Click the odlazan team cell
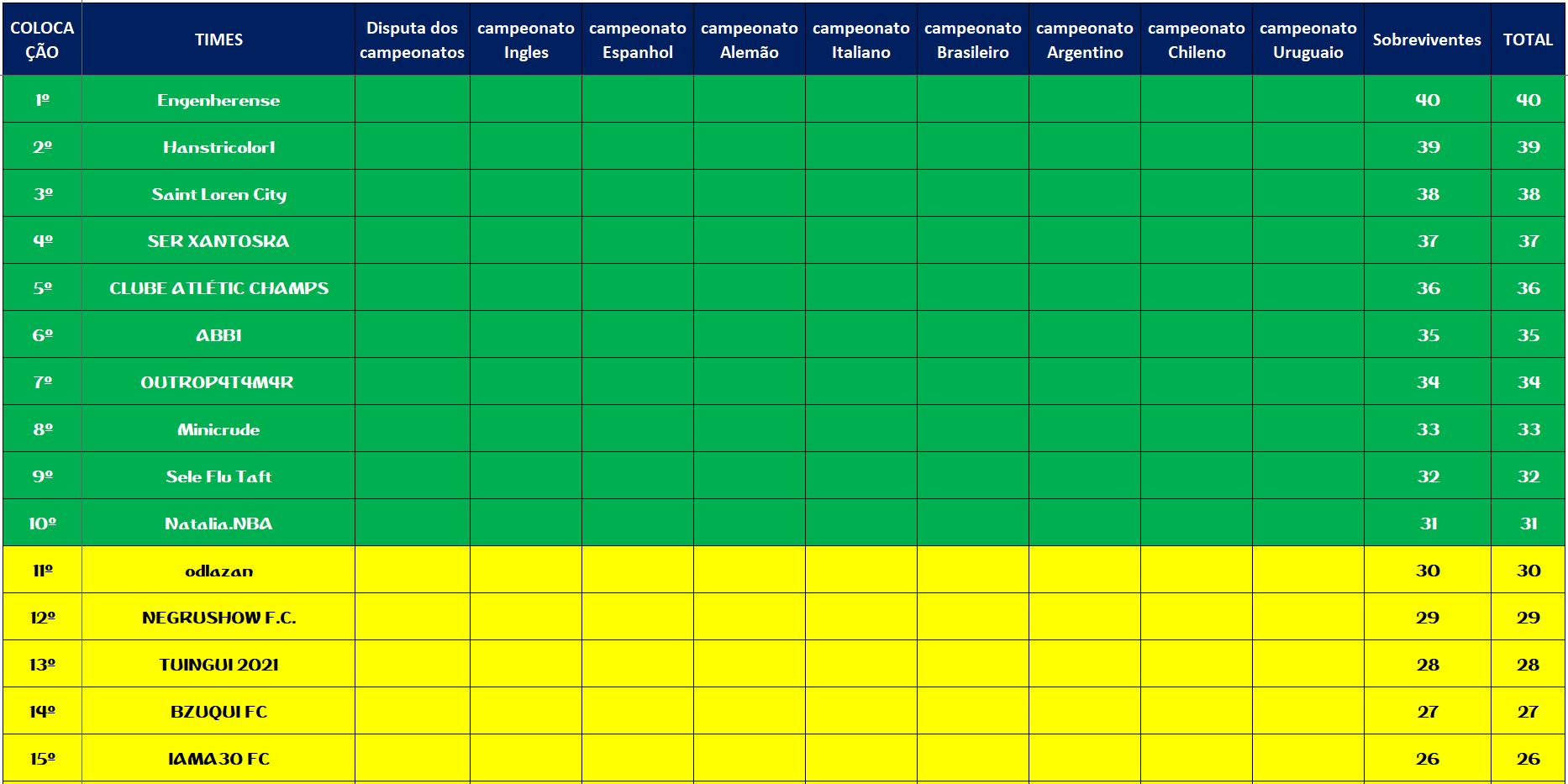The height and width of the screenshot is (784, 1568). click(x=218, y=571)
